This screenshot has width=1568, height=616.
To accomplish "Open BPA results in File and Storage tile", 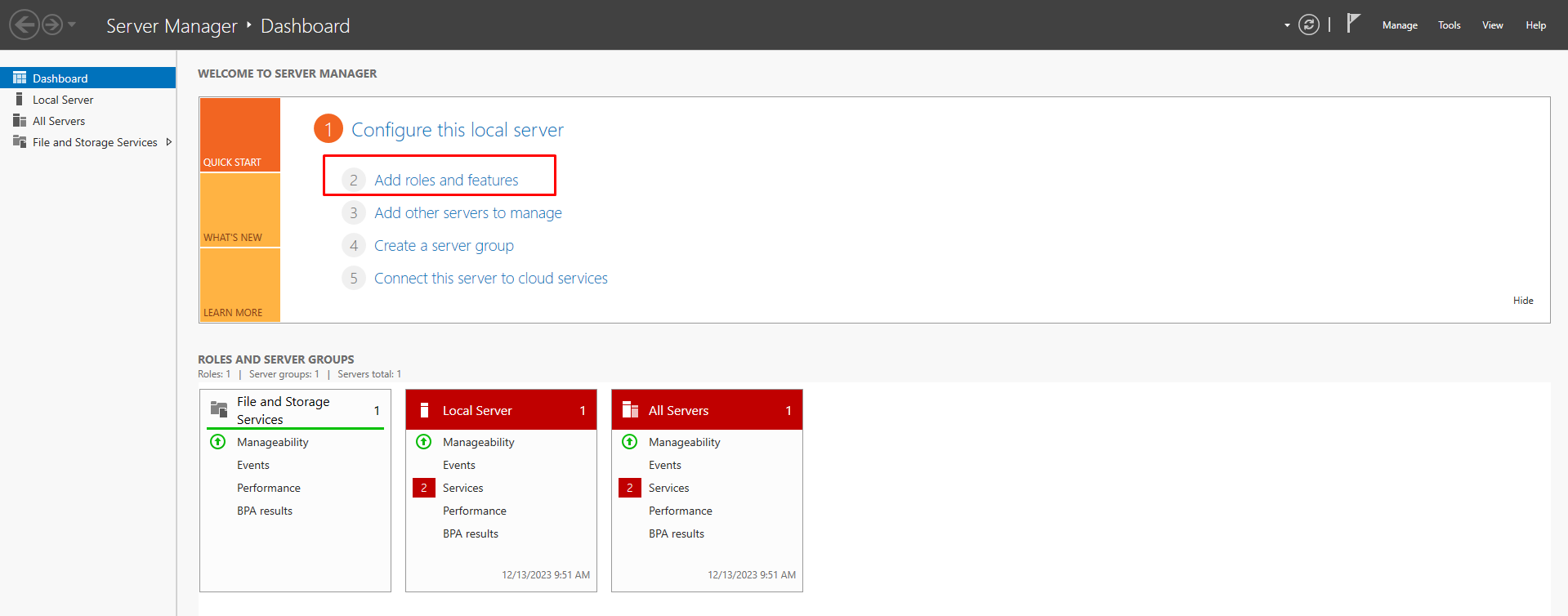I will [x=265, y=511].
